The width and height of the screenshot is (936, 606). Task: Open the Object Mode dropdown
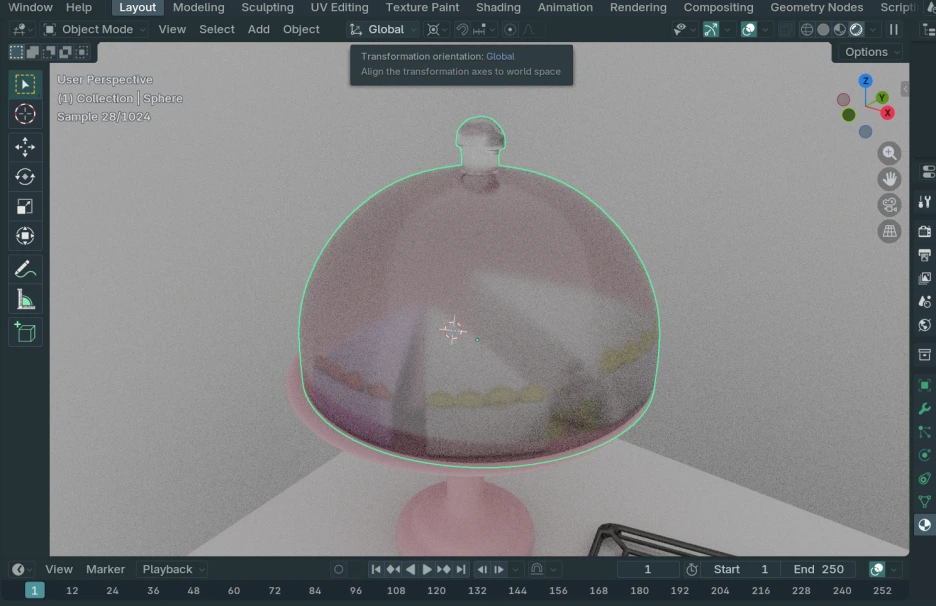click(x=96, y=29)
